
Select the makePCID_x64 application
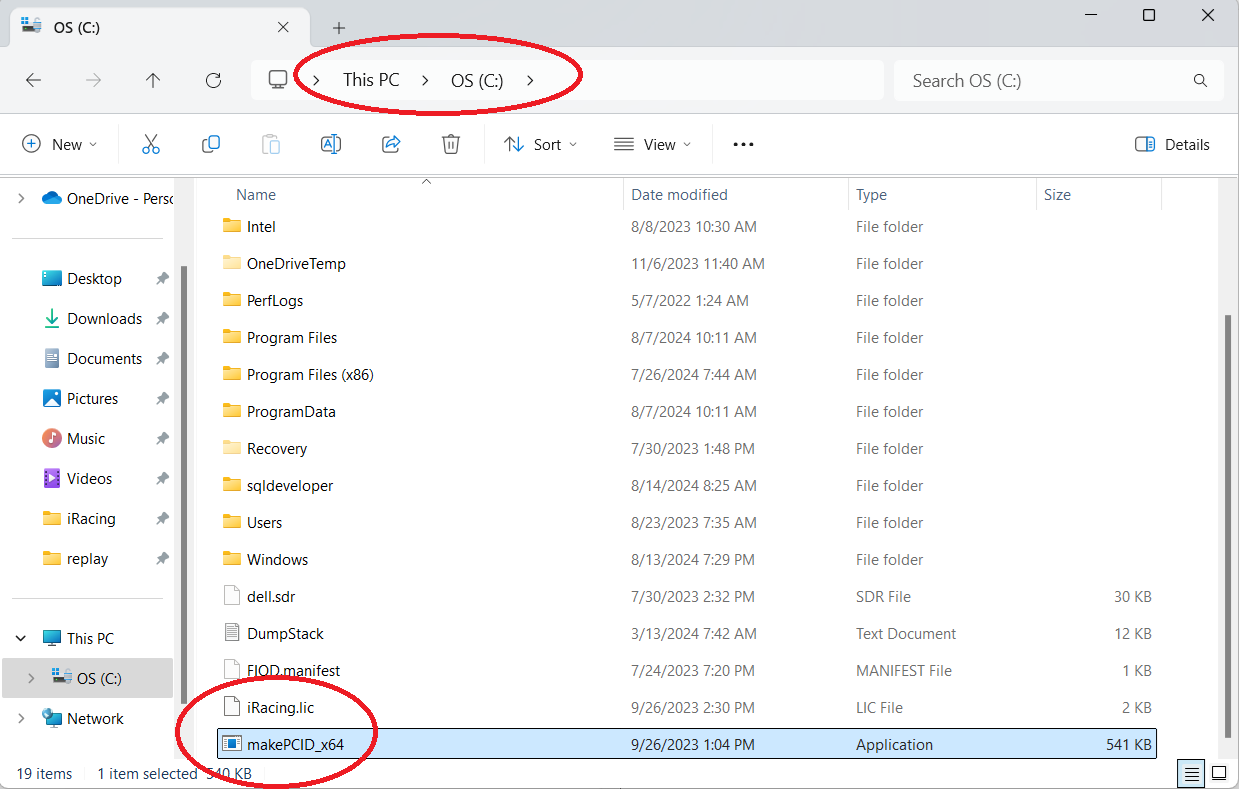click(x=687, y=745)
